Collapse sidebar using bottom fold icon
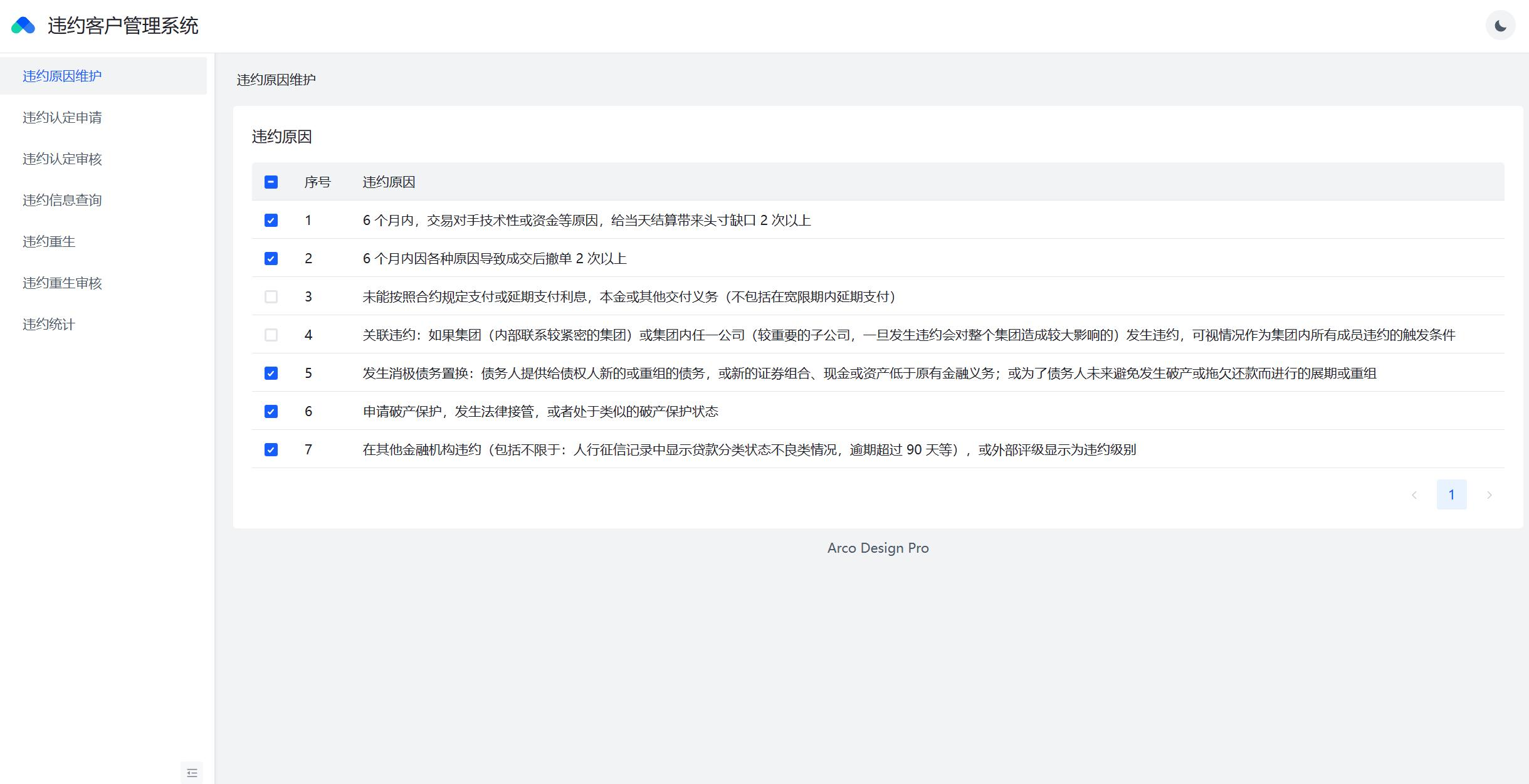This screenshot has height=784, width=1529. pyautogui.click(x=192, y=772)
